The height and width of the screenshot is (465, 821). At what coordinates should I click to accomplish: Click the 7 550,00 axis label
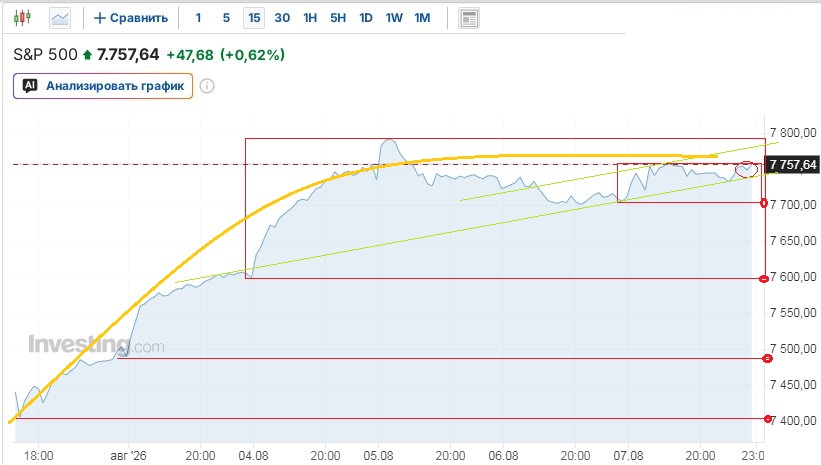coord(793,313)
